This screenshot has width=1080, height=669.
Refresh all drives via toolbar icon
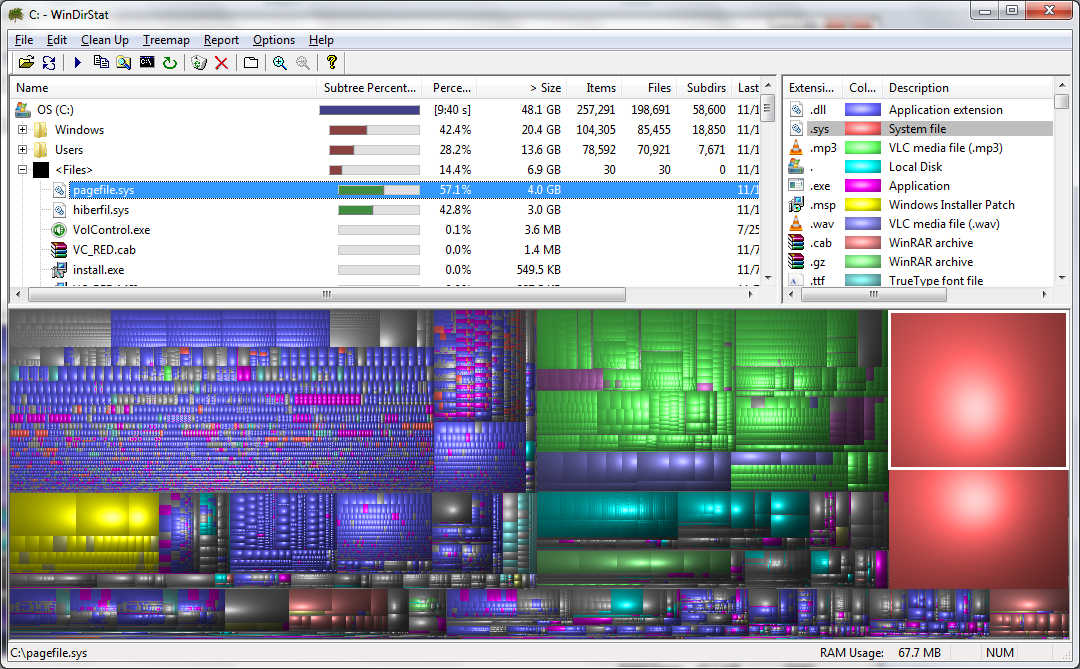pos(48,62)
